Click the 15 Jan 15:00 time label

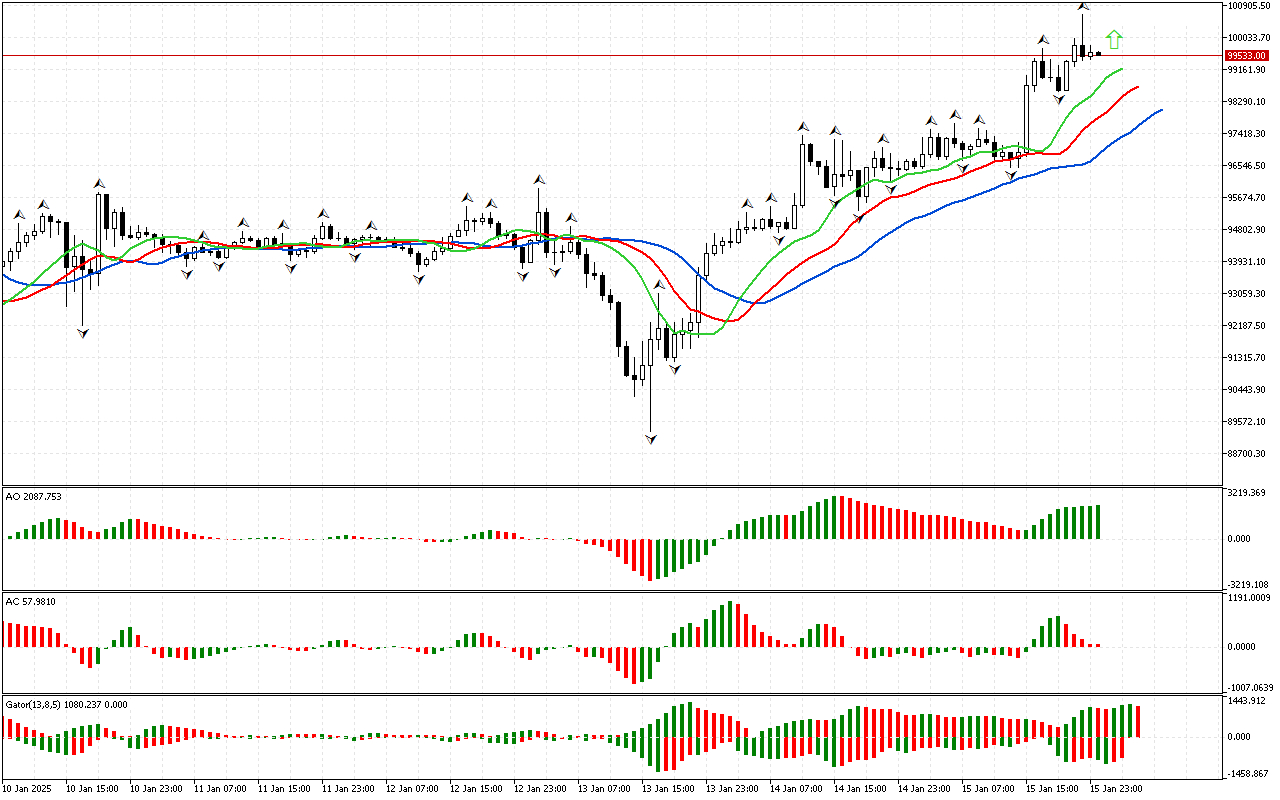[x=1051, y=789]
